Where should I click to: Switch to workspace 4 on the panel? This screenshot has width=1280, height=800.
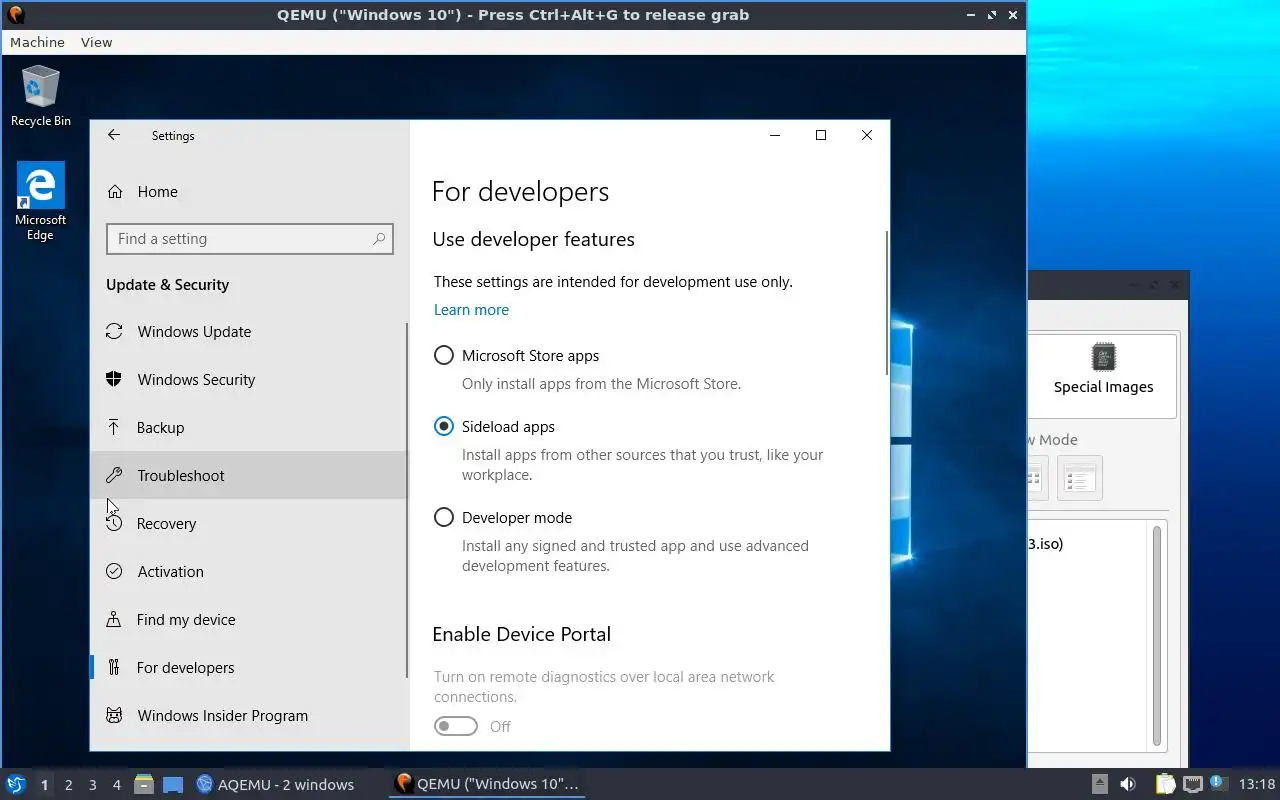(x=117, y=785)
